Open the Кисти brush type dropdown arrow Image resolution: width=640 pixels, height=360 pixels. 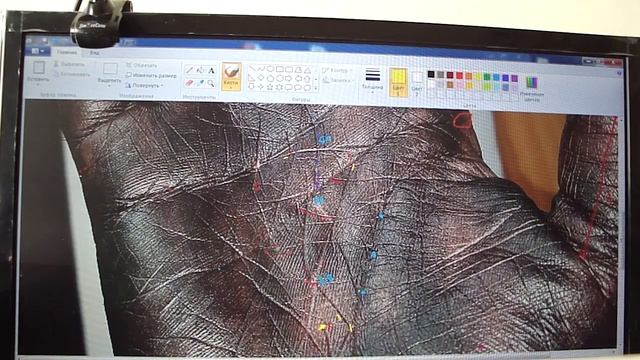pyautogui.click(x=231, y=87)
